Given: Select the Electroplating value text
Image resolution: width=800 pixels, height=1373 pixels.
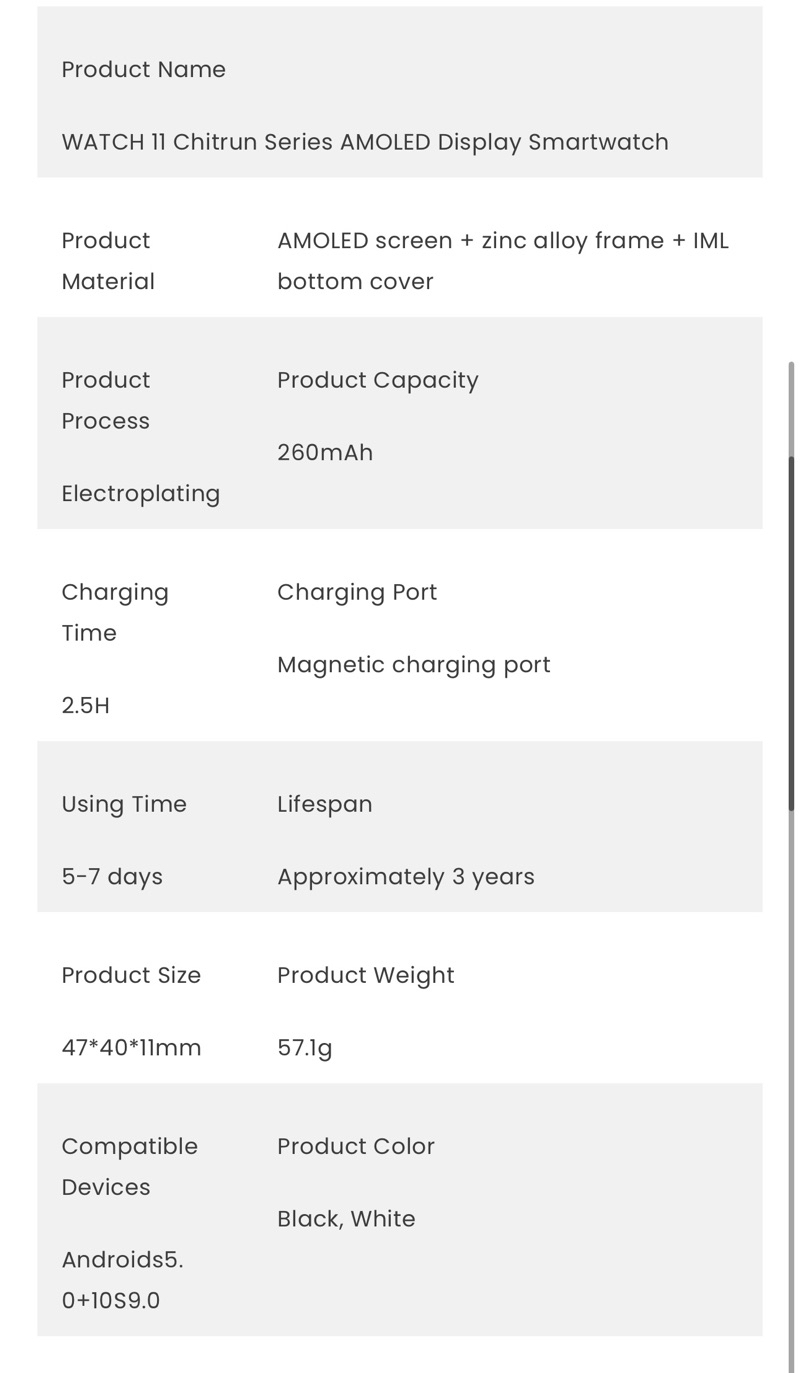Looking at the screenshot, I should (x=141, y=493).
